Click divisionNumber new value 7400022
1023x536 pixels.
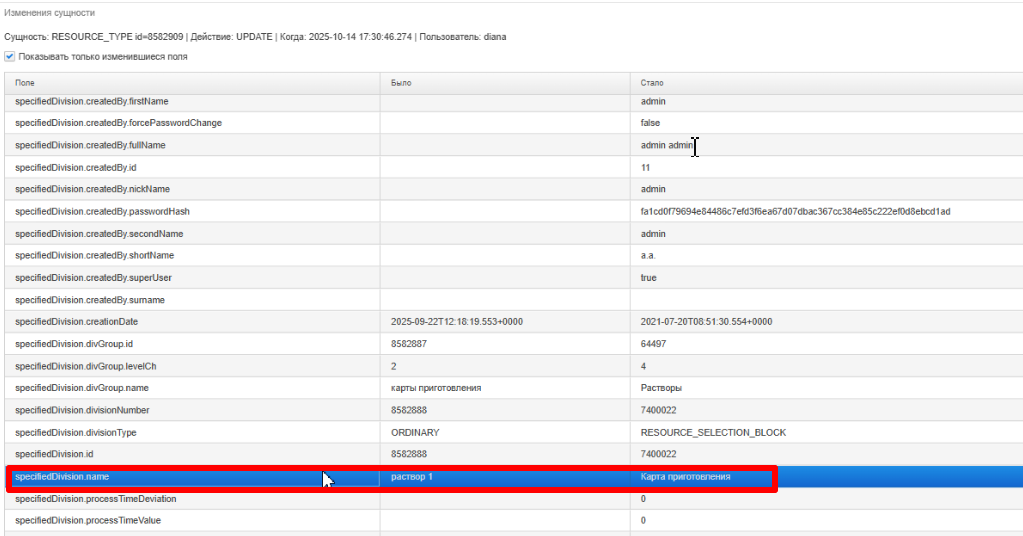pyautogui.click(x=658, y=410)
